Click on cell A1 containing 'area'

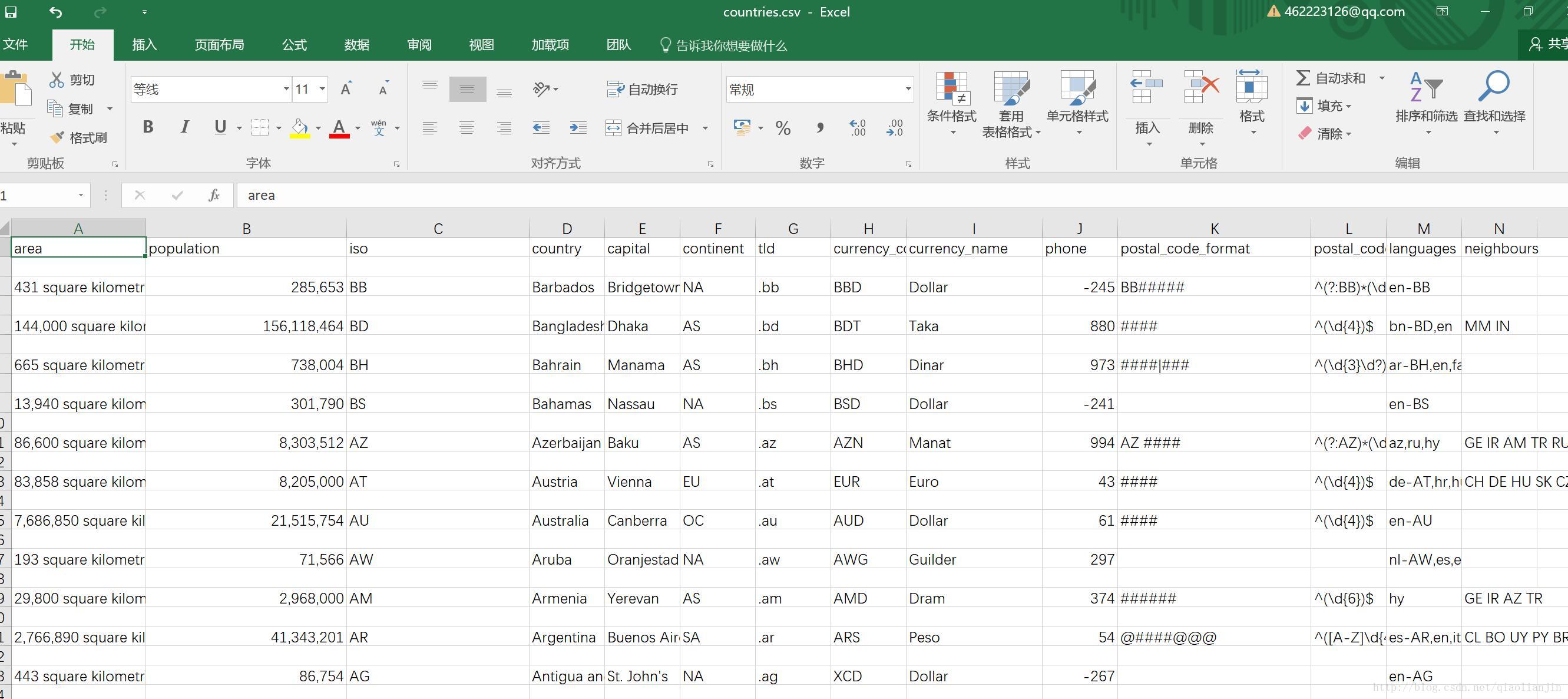coord(79,247)
